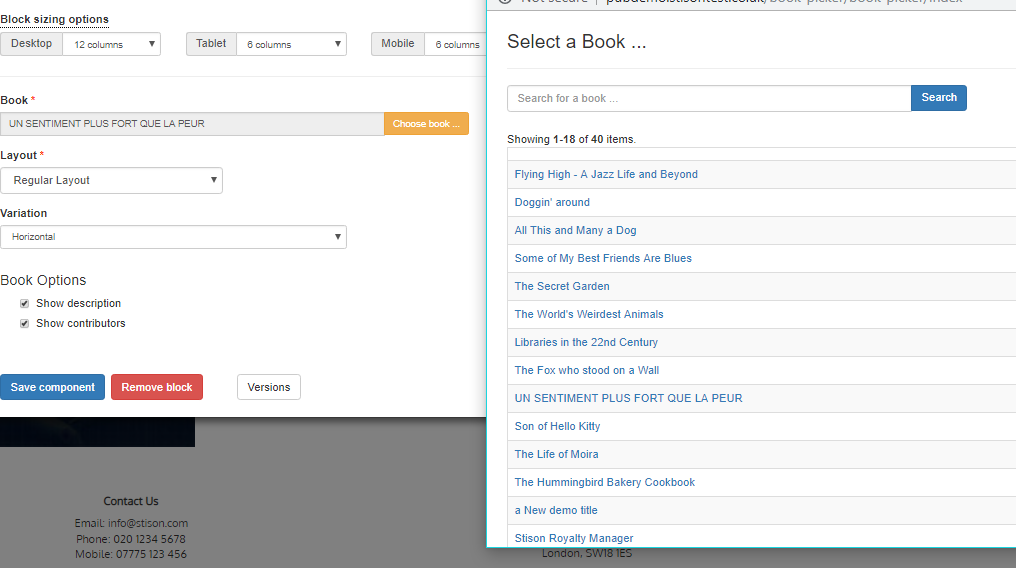This screenshot has width=1016, height=568.
Task: Click the Save component button
Action: pyautogui.click(x=52, y=387)
